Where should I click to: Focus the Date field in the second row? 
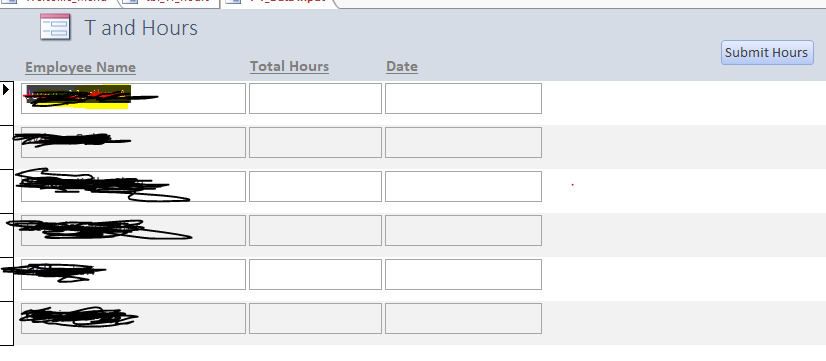coord(463,142)
